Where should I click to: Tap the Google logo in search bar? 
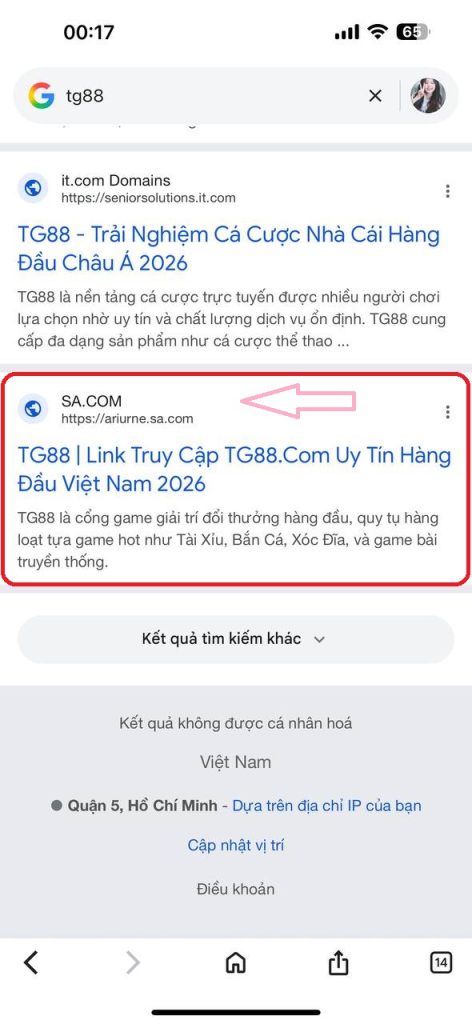click(41, 96)
